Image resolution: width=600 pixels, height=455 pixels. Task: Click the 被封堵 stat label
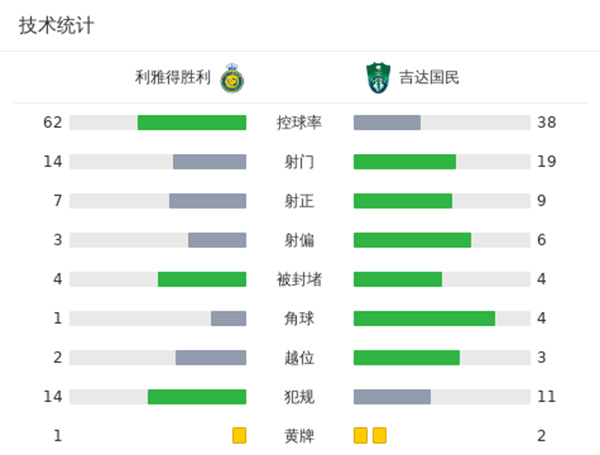coord(299,279)
